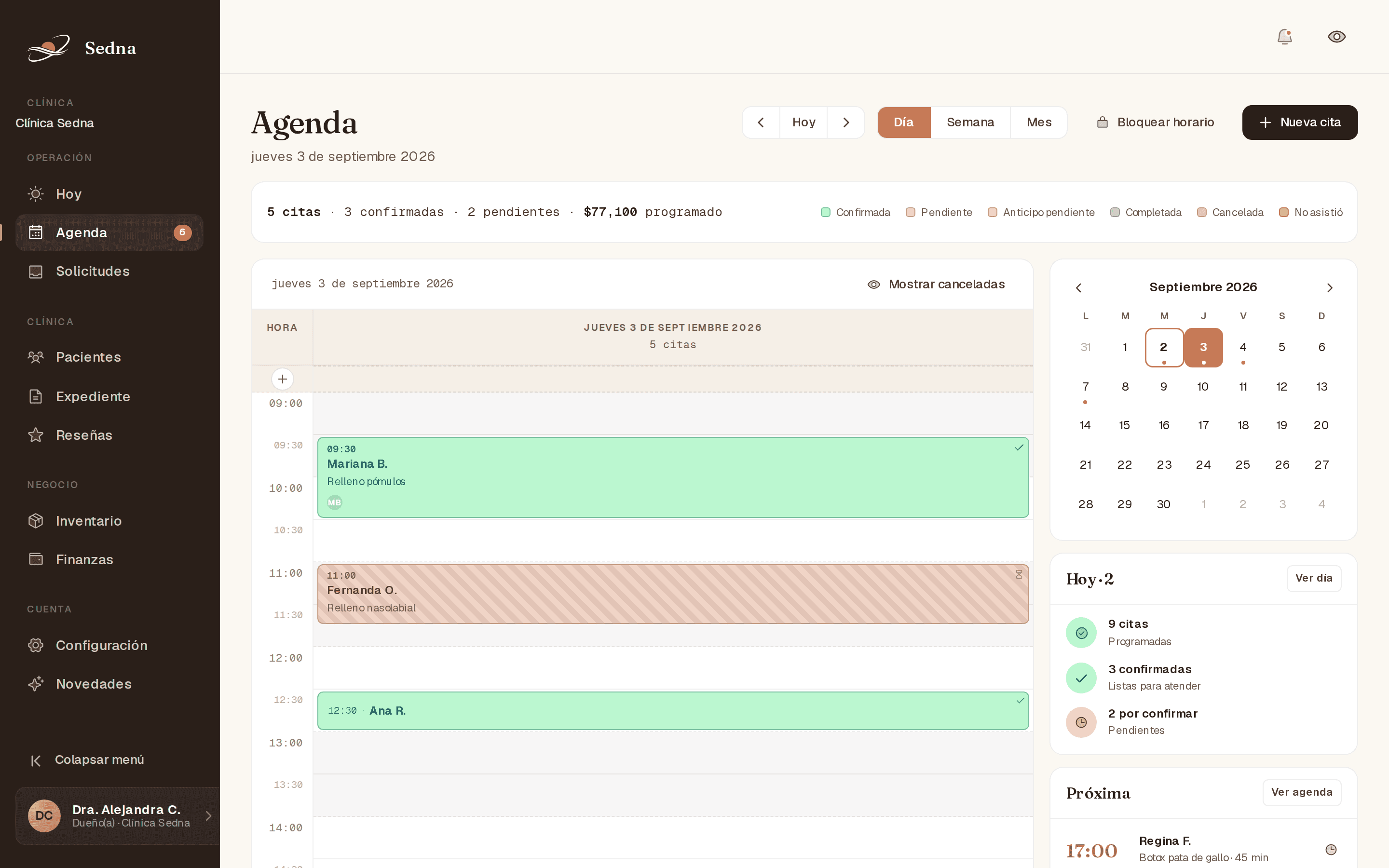Collapse the sidebar menu
1389x868 pixels.
point(87,759)
